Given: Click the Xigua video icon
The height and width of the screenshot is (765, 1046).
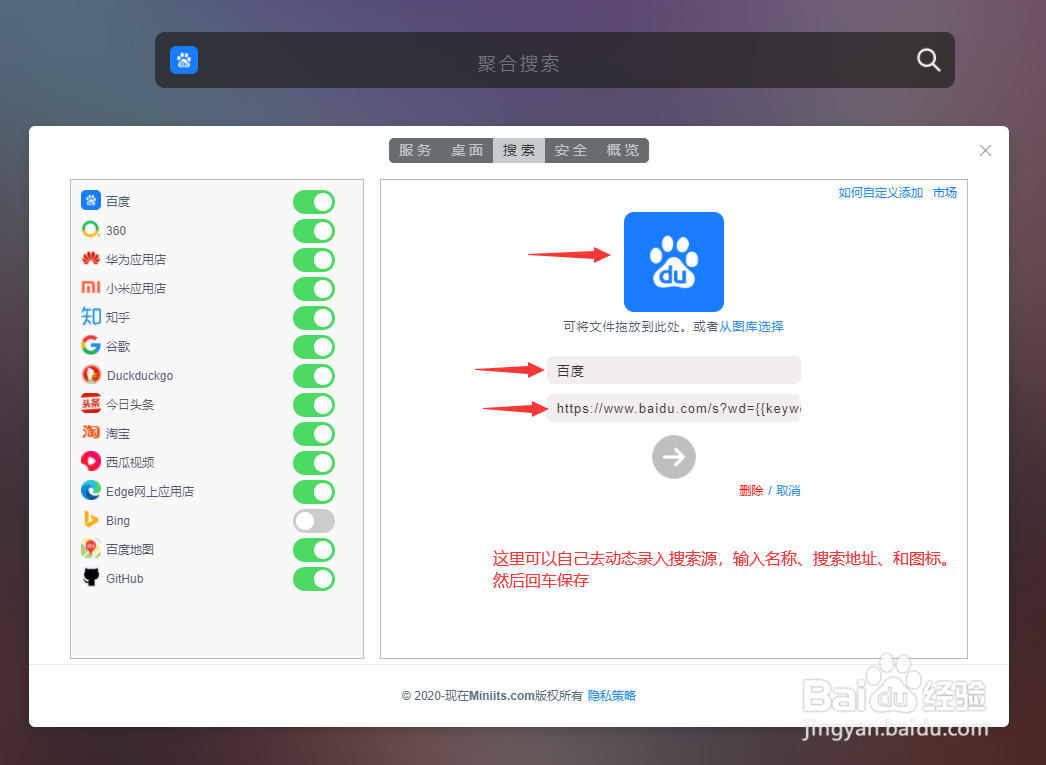Looking at the screenshot, I should tap(91, 462).
